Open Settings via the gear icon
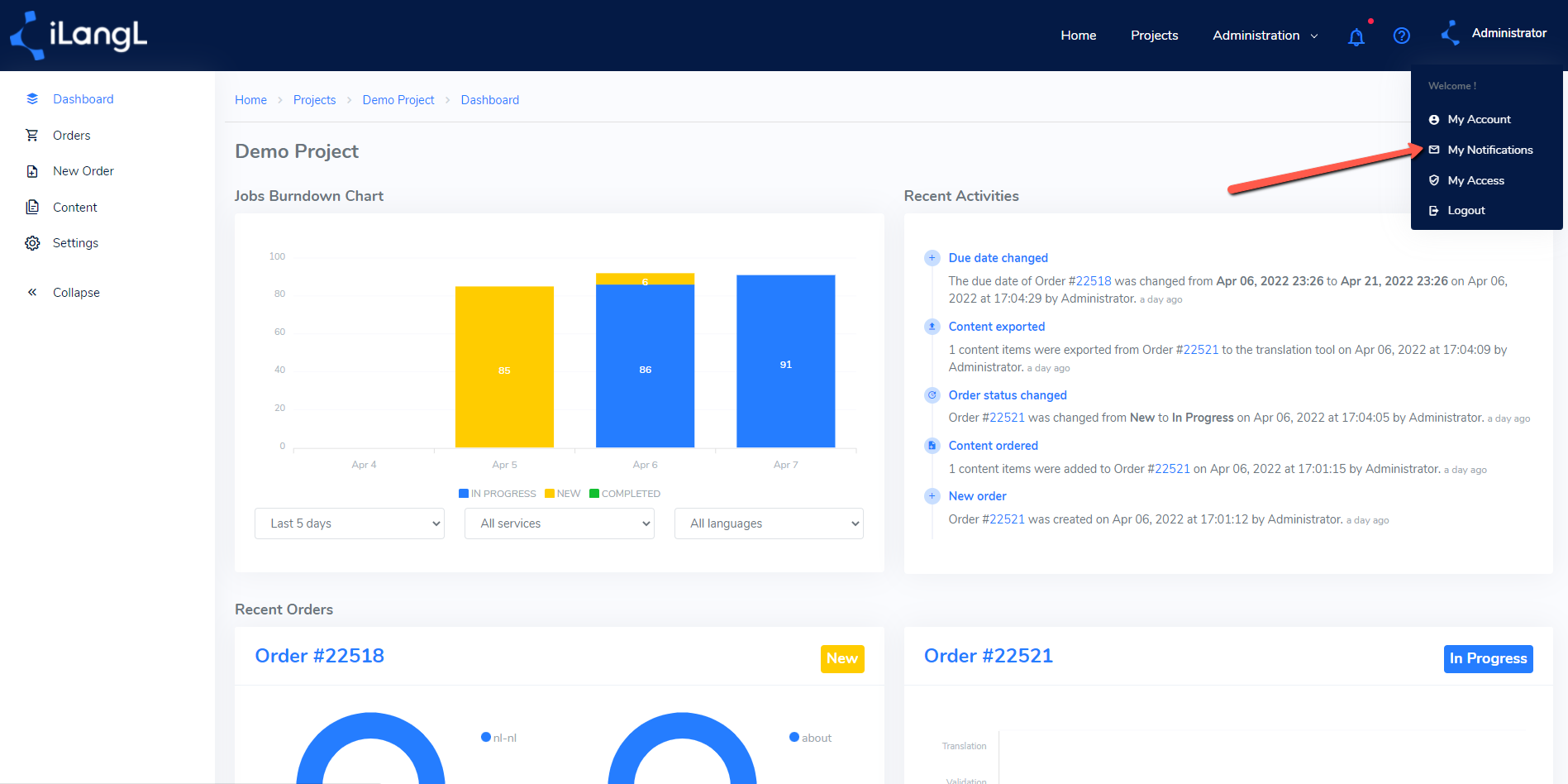 pyautogui.click(x=32, y=243)
